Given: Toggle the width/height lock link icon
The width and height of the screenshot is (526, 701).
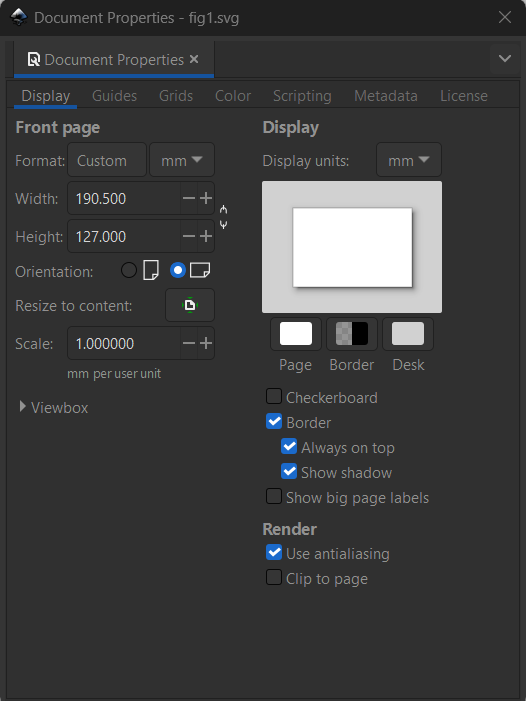Looking at the screenshot, I should 223,217.
